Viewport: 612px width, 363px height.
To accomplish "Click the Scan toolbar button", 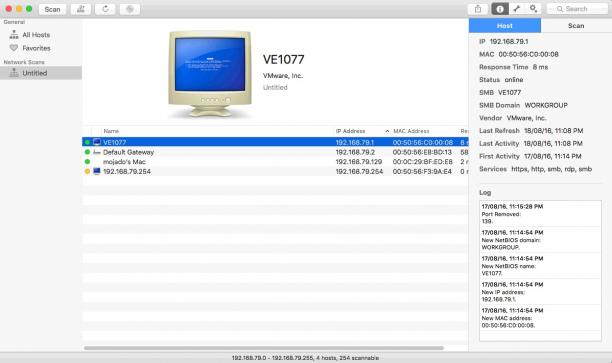I will tap(52, 9).
